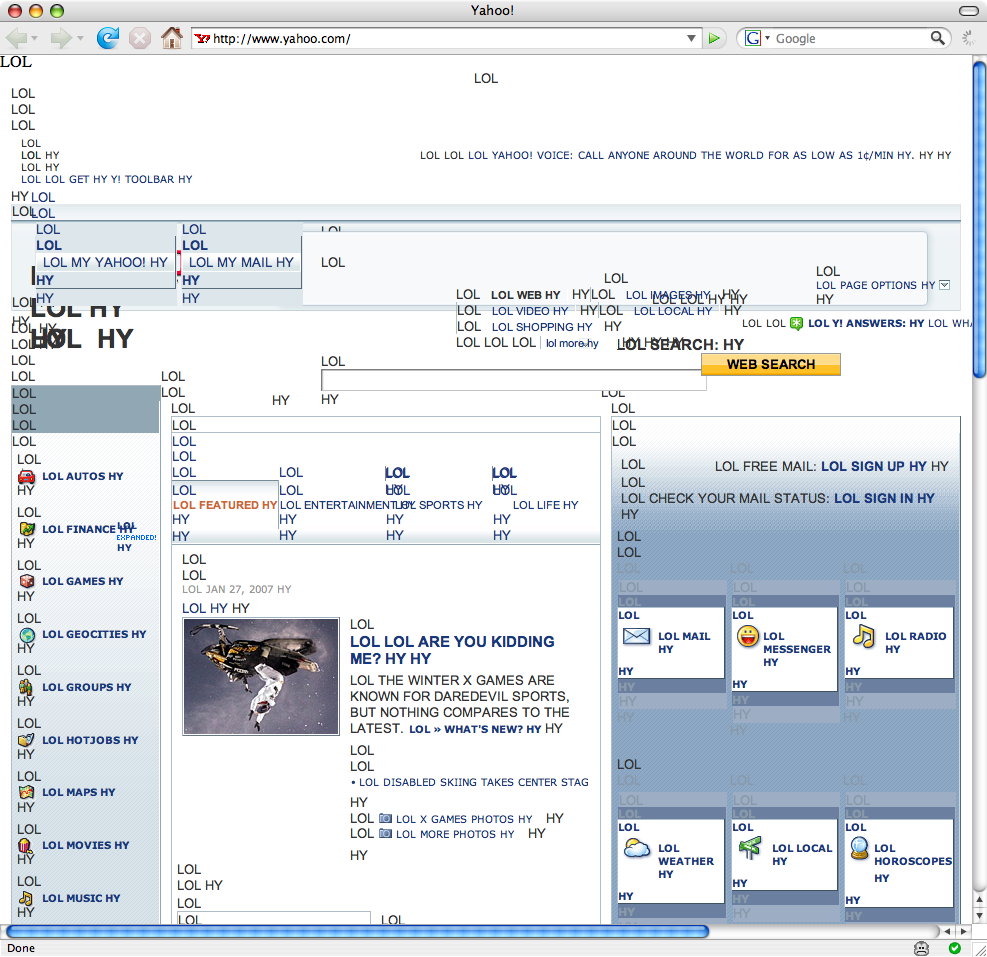Click the Disabled Skiing Takes Center Stage link
987x957 pixels.
tap(474, 782)
